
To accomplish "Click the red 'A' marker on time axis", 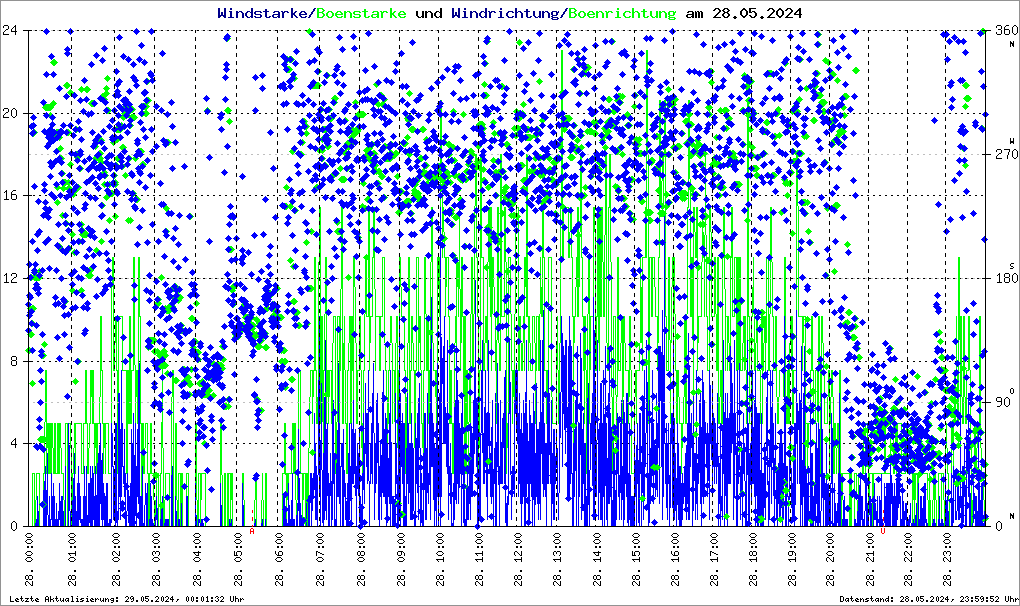I will (252, 532).
